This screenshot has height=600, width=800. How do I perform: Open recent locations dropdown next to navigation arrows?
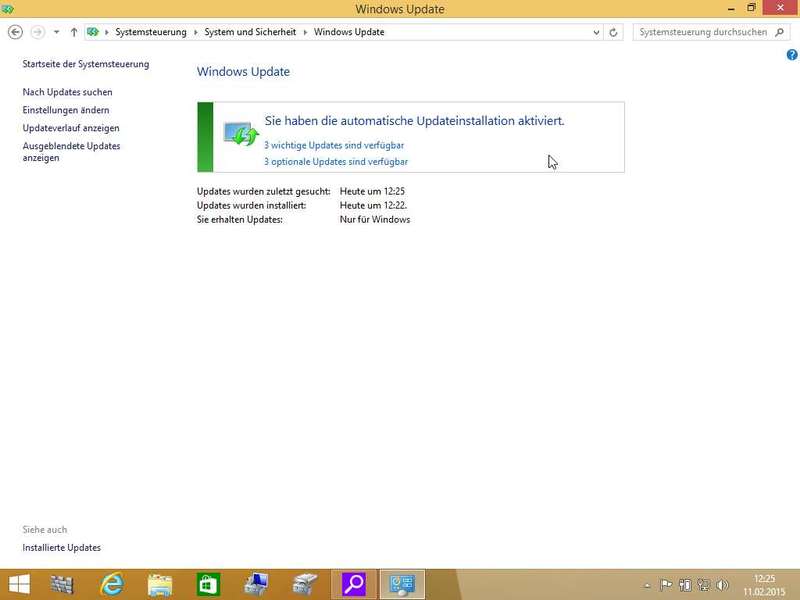[x=56, y=32]
